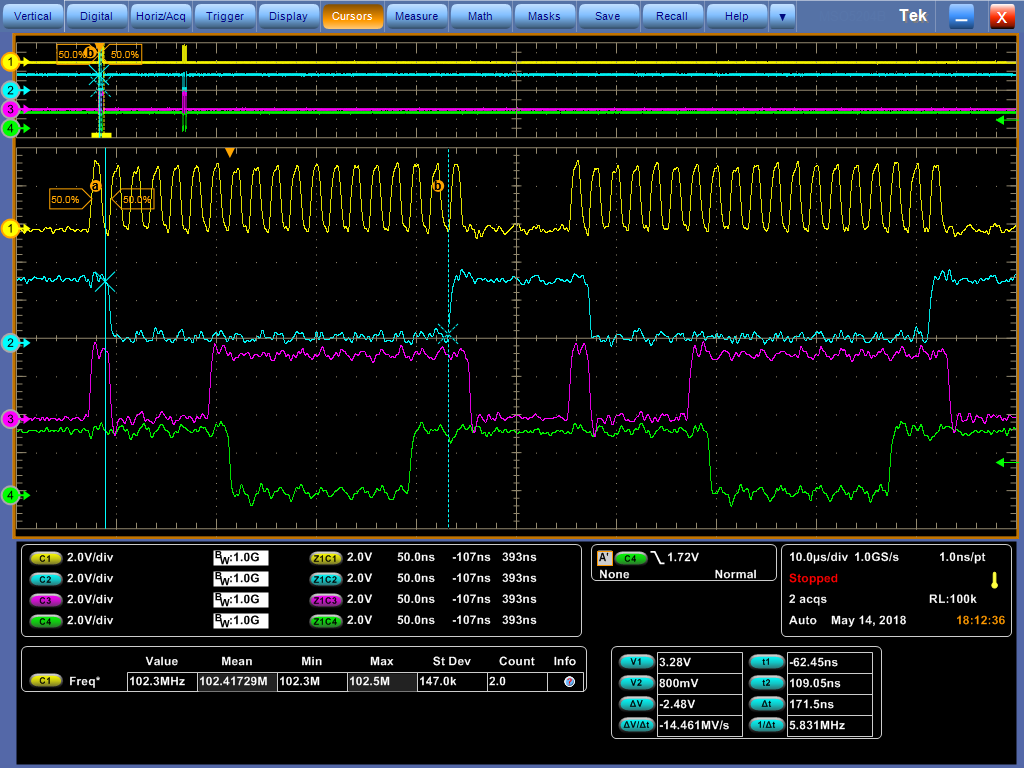This screenshot has height=768, width=1024.
Task: Click the C2 2.0V/div channel icon
Action: click(45, 580)
